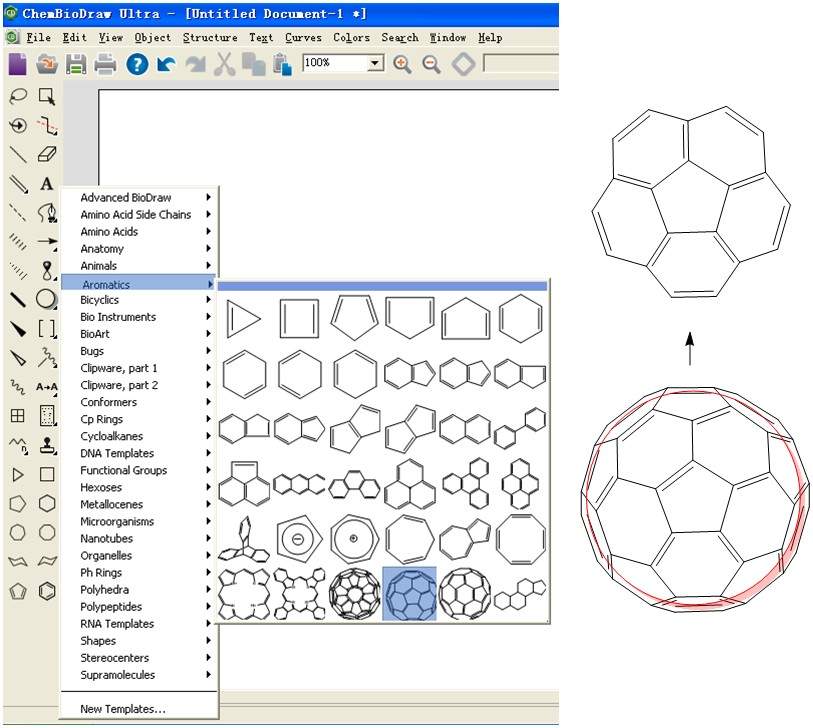Select the Lasso selection tool

[x=18, y=96]
